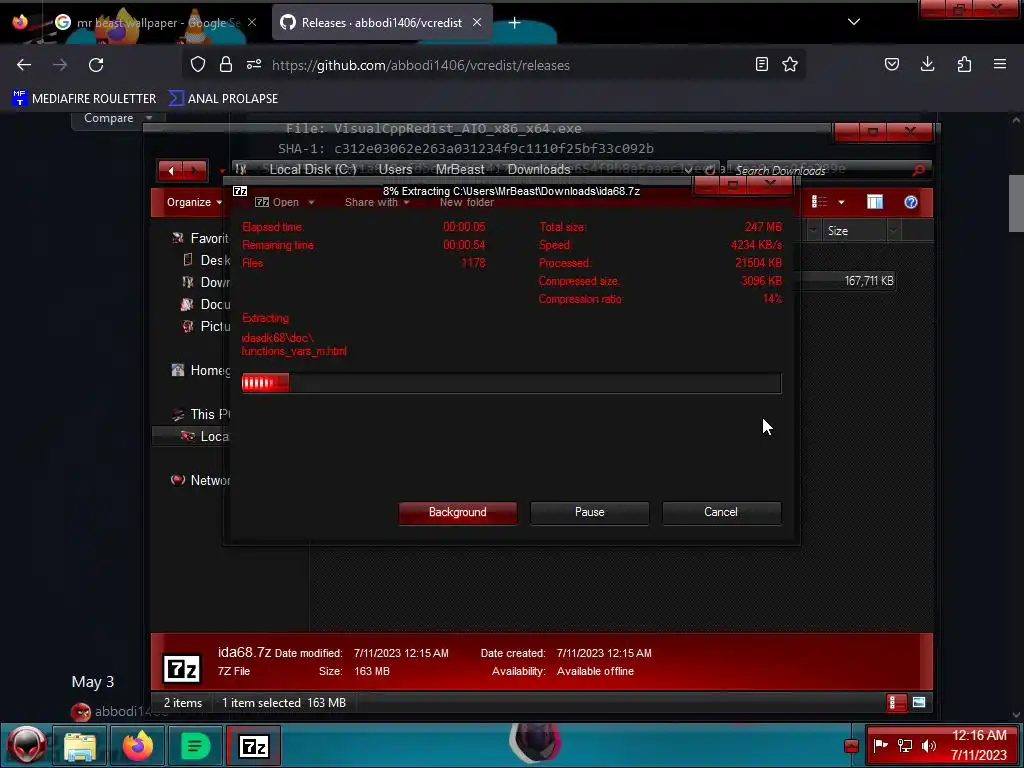This screenshot has height=768, width=1024.
Task: Open the Alienware Start button
Action: (26, 745)
